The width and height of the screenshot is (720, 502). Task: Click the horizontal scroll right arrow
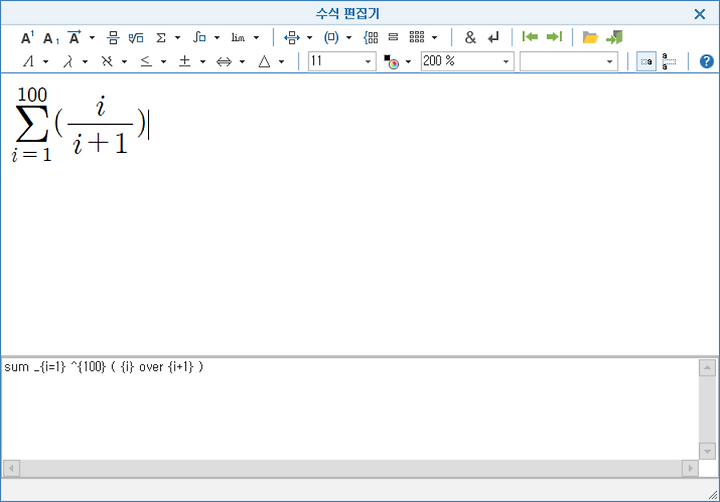coord(690,468)
